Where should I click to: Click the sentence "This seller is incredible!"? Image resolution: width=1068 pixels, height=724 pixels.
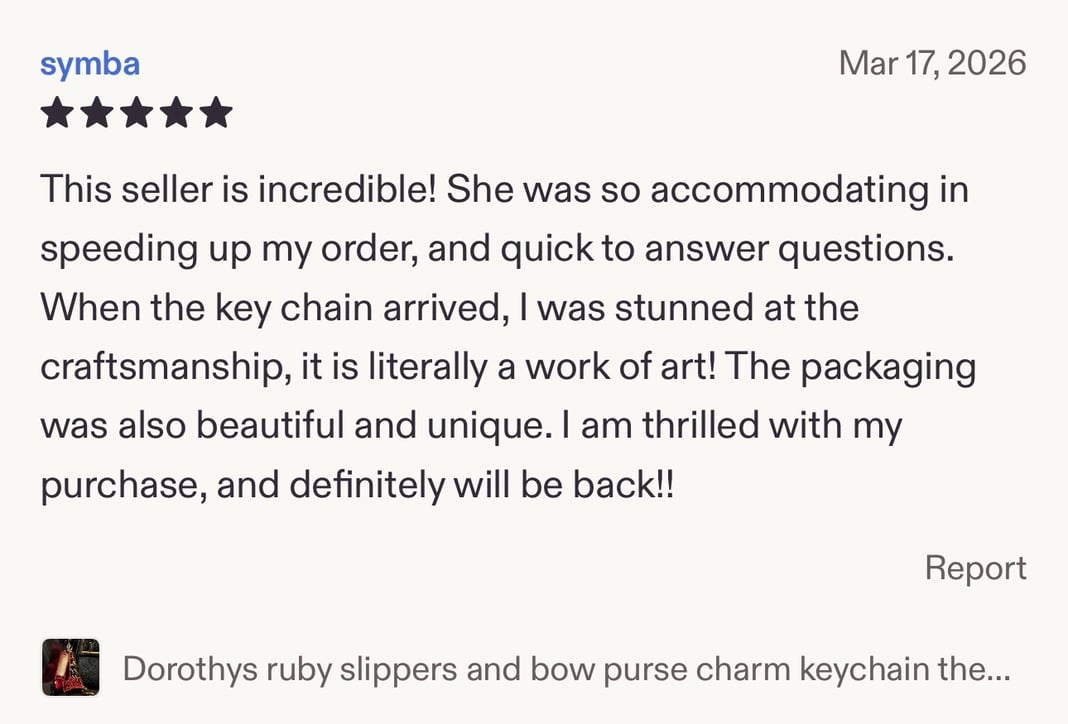(238, 190)
